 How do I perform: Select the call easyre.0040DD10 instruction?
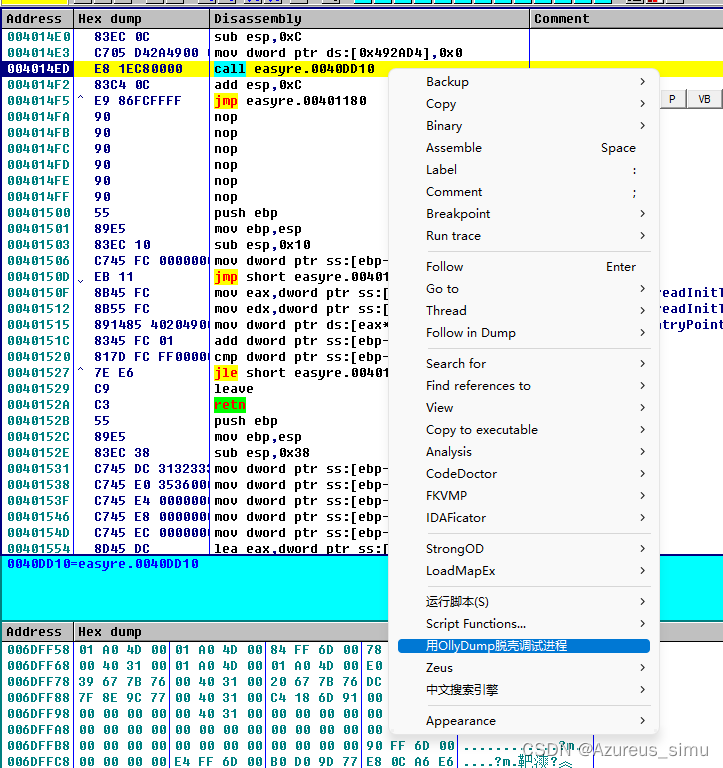pos(294,69)
